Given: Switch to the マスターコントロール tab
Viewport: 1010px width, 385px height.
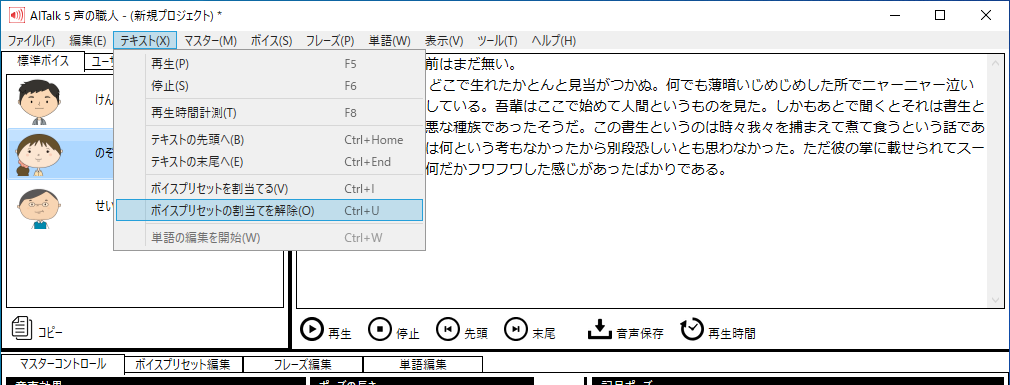Looking at the screenshot, I should (63, 364).
